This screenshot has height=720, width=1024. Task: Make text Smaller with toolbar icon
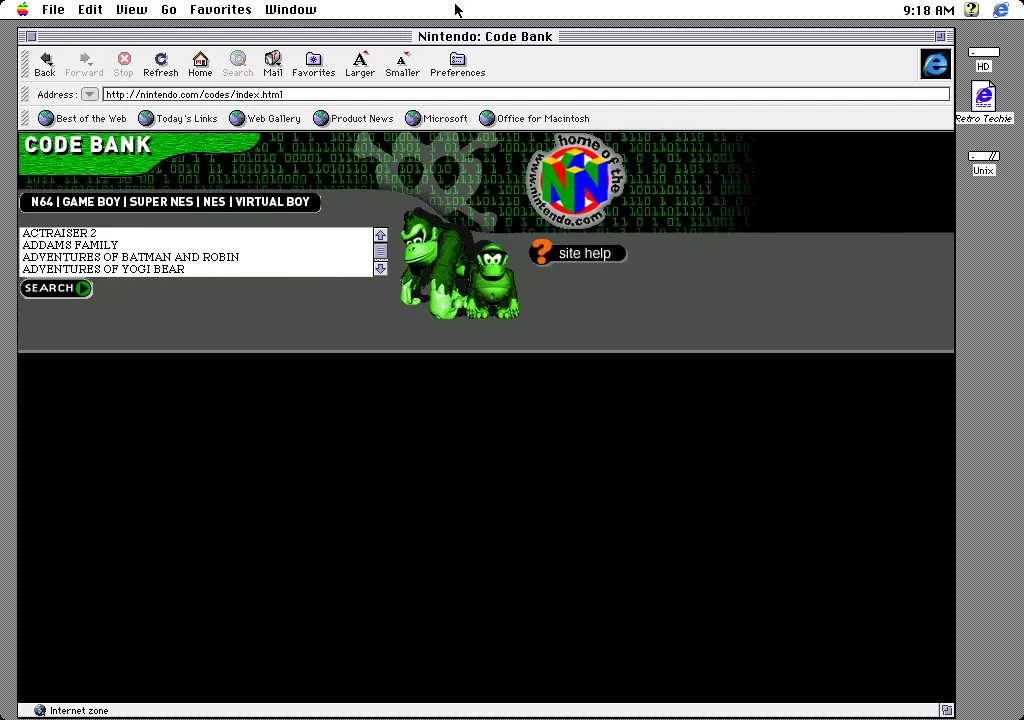click(402, 64)
